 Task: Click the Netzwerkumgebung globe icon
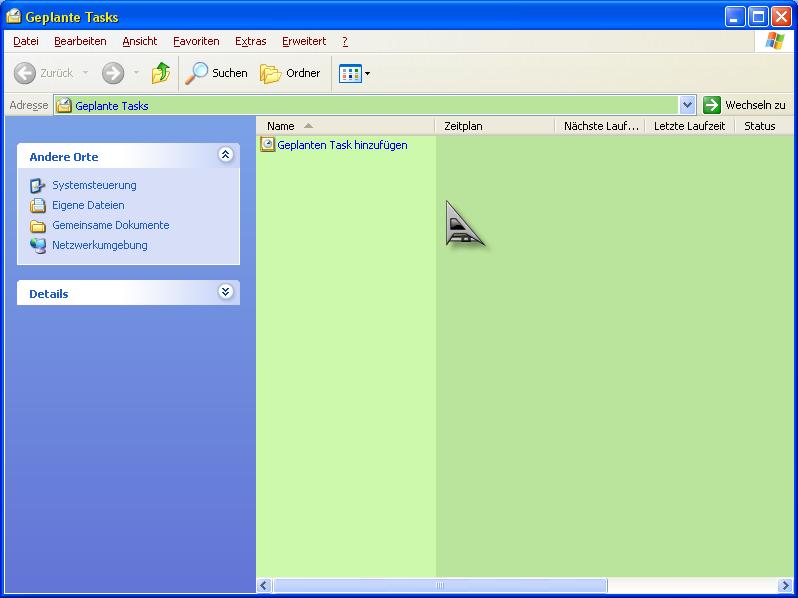tap(38, 245)
